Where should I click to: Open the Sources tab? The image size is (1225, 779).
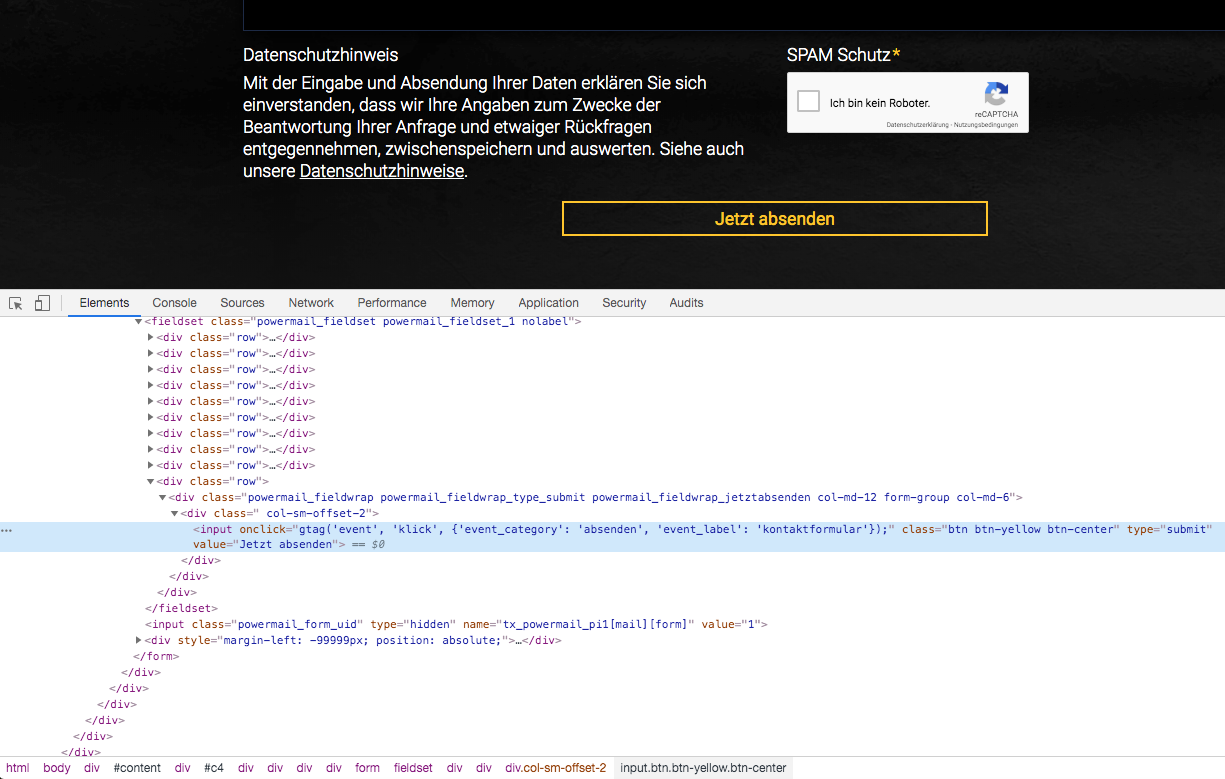(x=242, y=303)
